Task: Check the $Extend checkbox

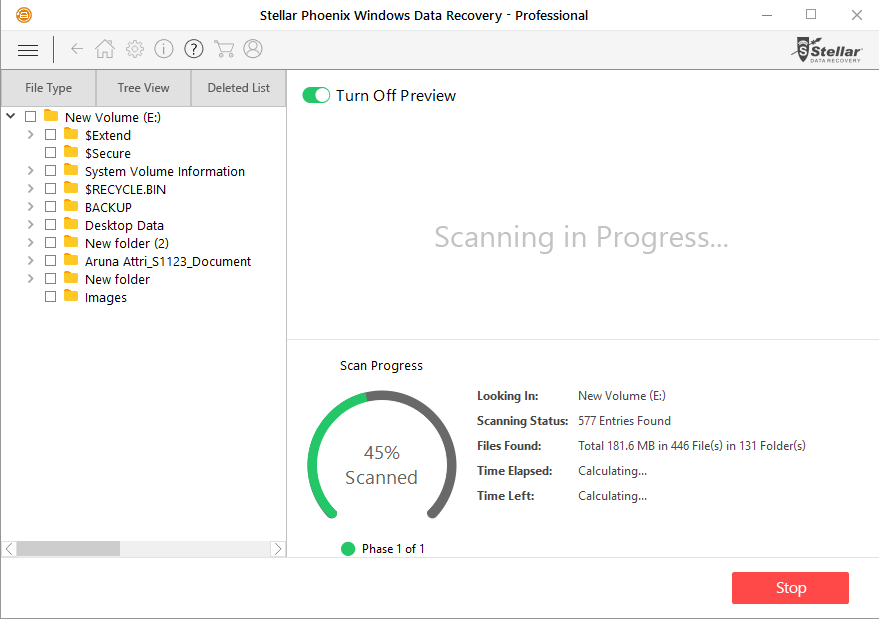Action: pos(50,135)
